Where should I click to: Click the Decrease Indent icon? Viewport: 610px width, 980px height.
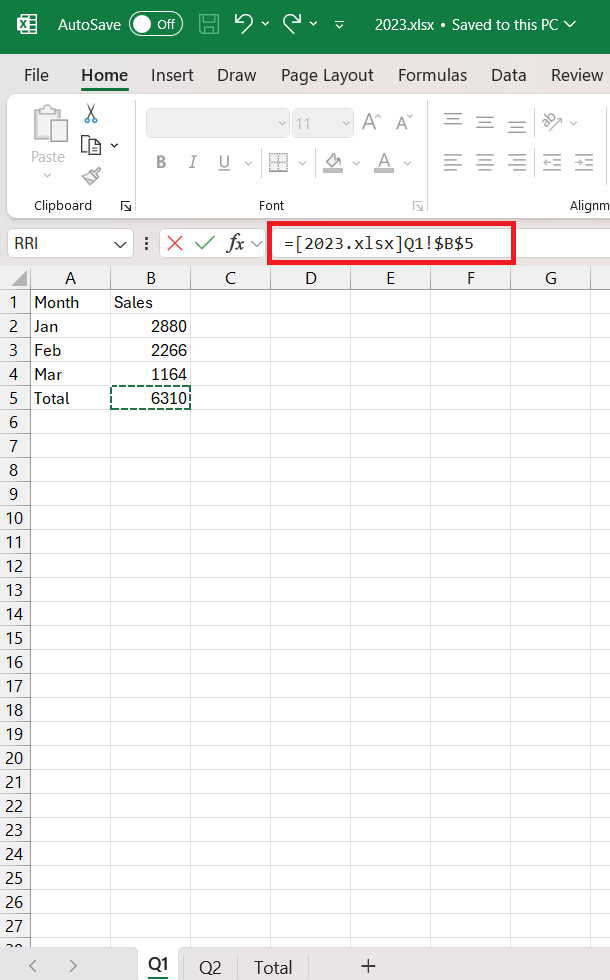point(552,162)
